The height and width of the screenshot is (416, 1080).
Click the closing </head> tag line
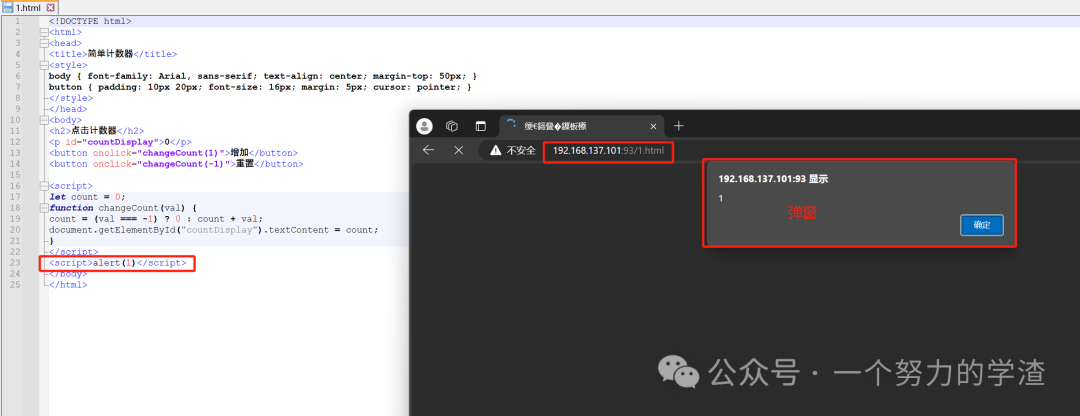[68, 109]
